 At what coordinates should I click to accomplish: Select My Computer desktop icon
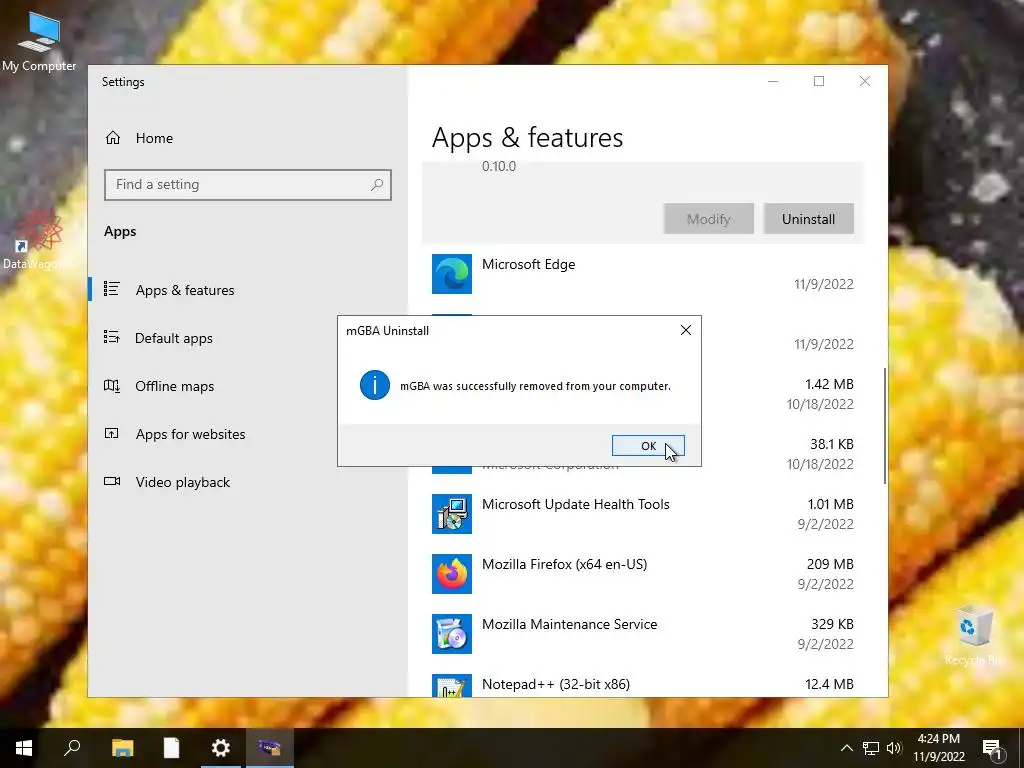click(x=39, y=40)
